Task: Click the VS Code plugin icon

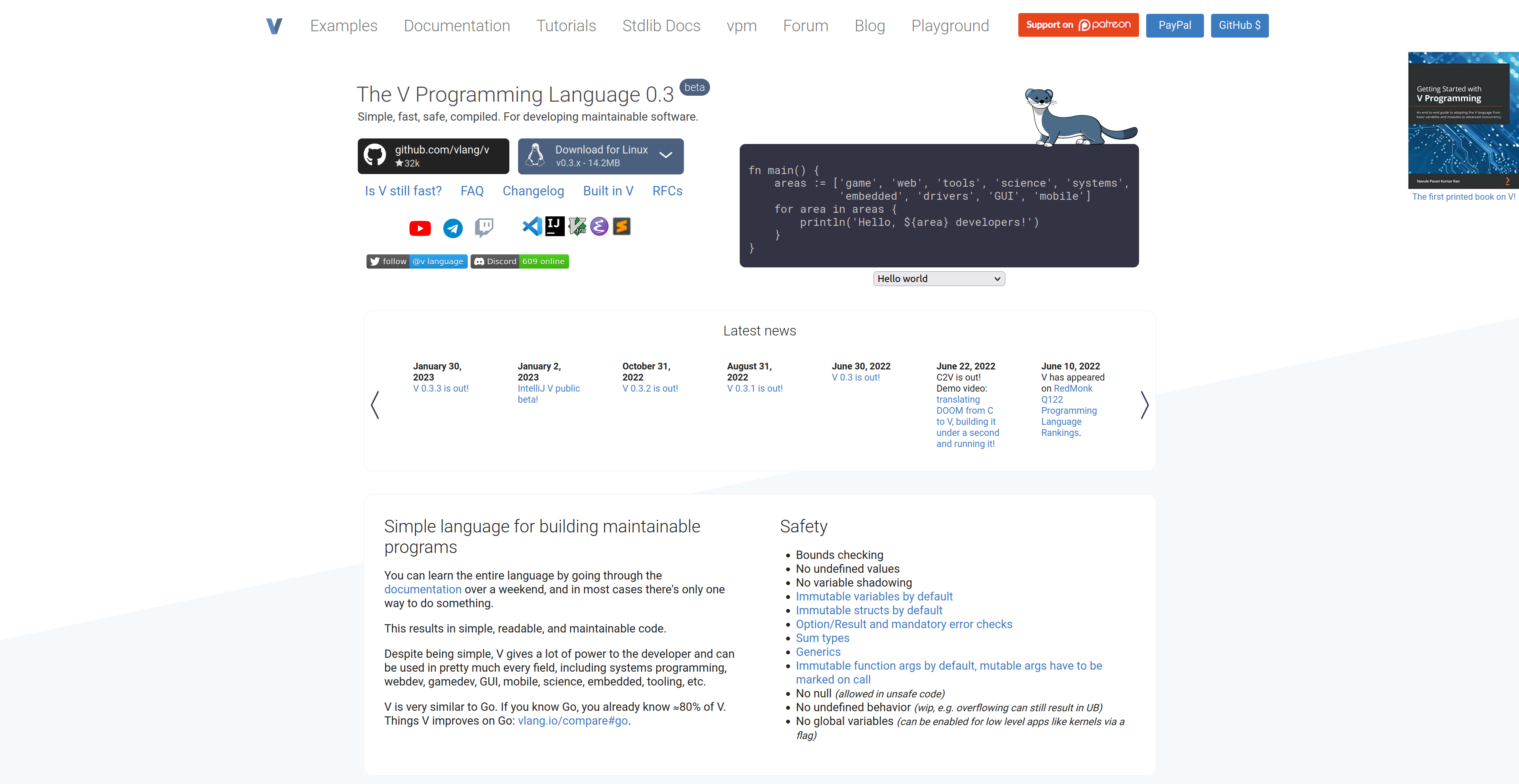Action: [532, 226]
